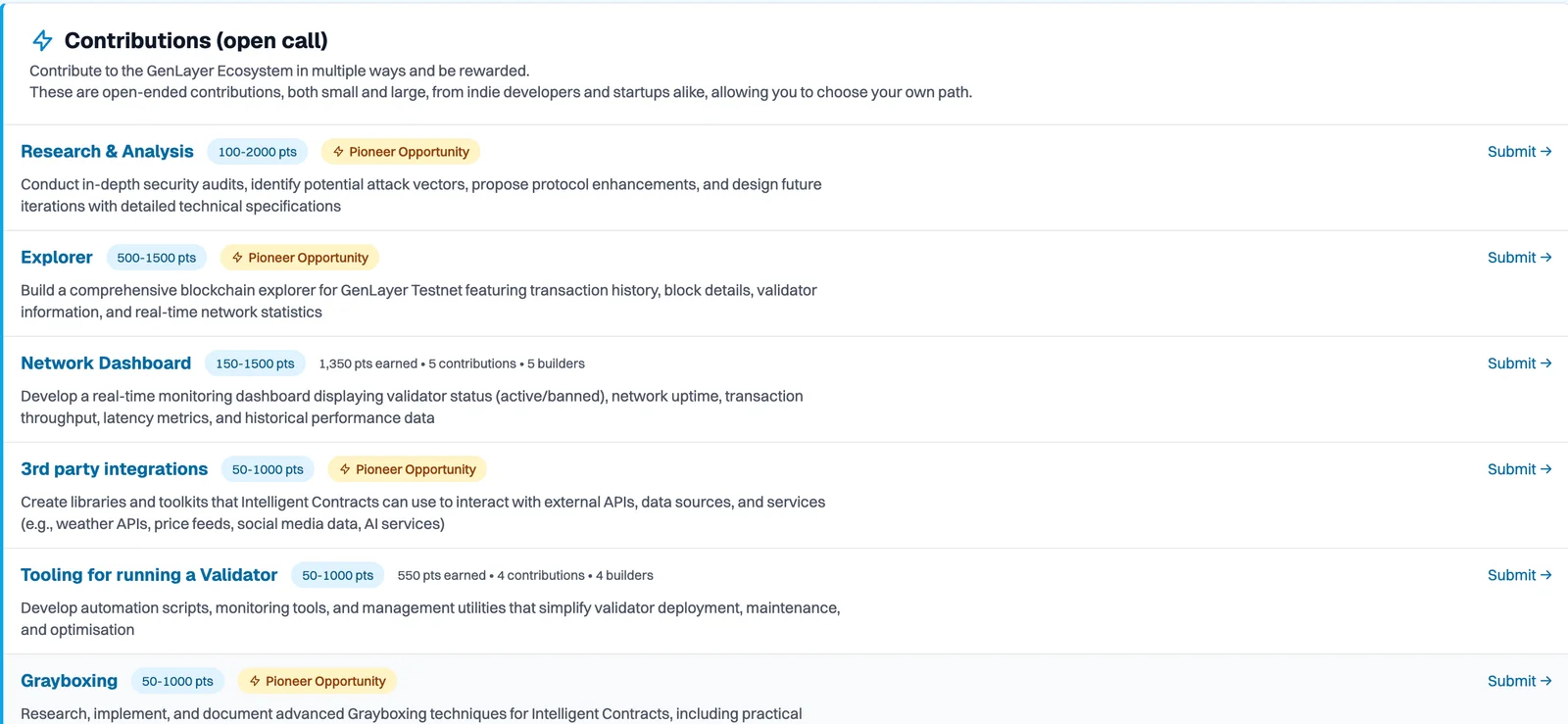
Task: Click the 150-1500 pts badge on Network Dashboard
Action: 255,363
